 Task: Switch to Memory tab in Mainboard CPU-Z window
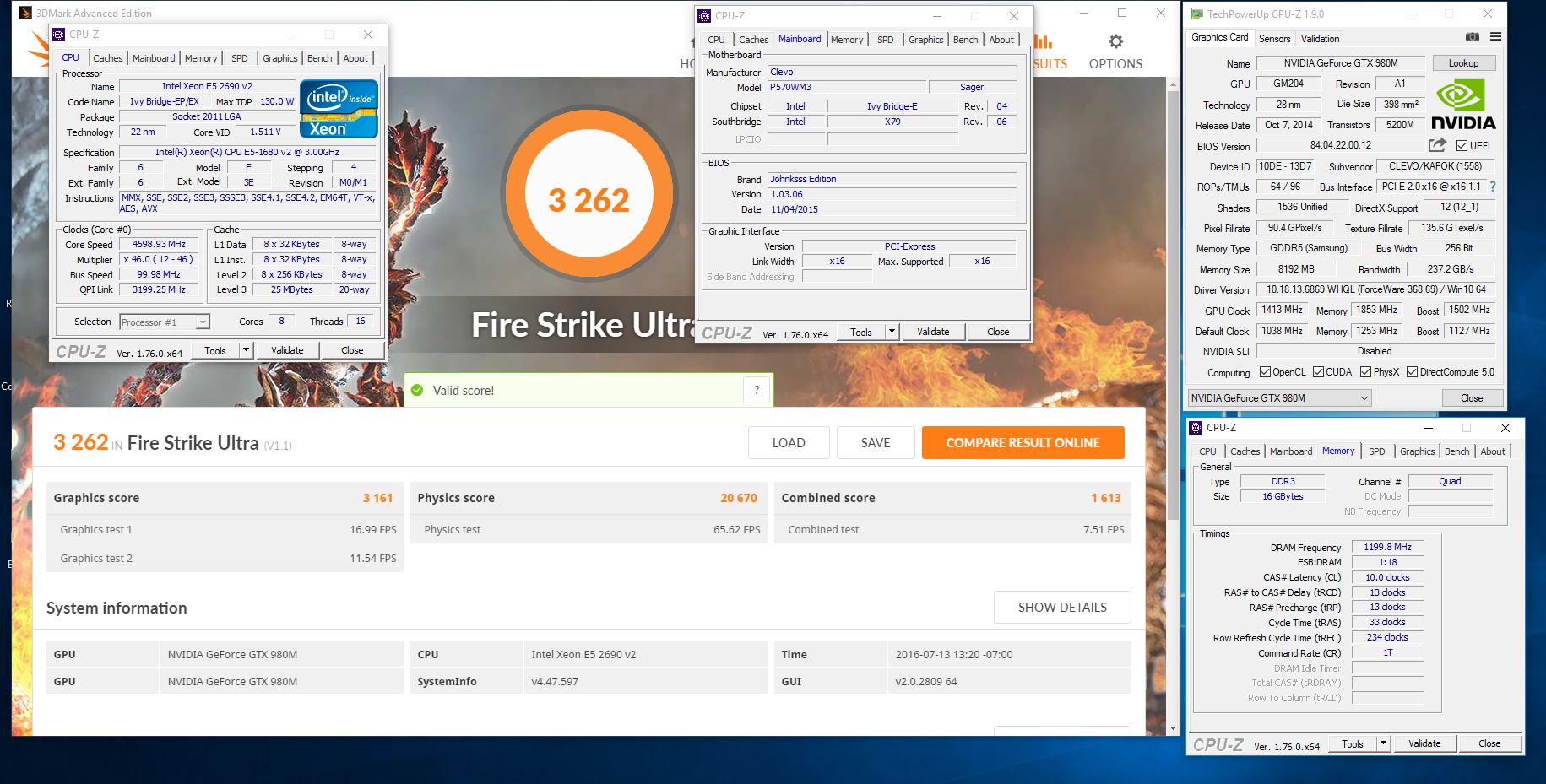[x=846, y=40]
